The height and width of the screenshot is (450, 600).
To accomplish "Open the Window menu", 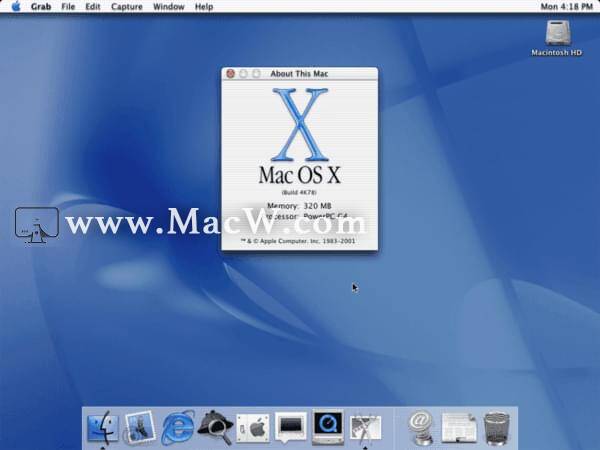I will coord(168,7).
